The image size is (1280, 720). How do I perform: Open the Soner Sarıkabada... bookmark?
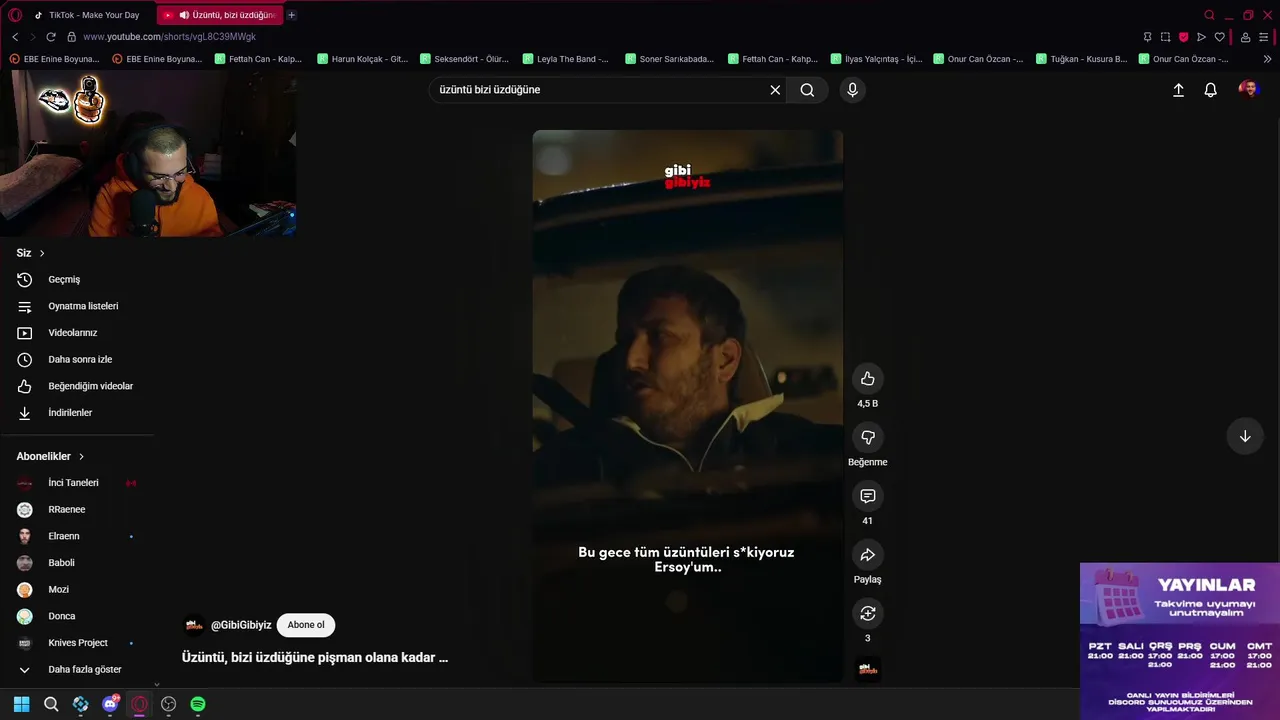pyautogui.click(x=669, y=59)
